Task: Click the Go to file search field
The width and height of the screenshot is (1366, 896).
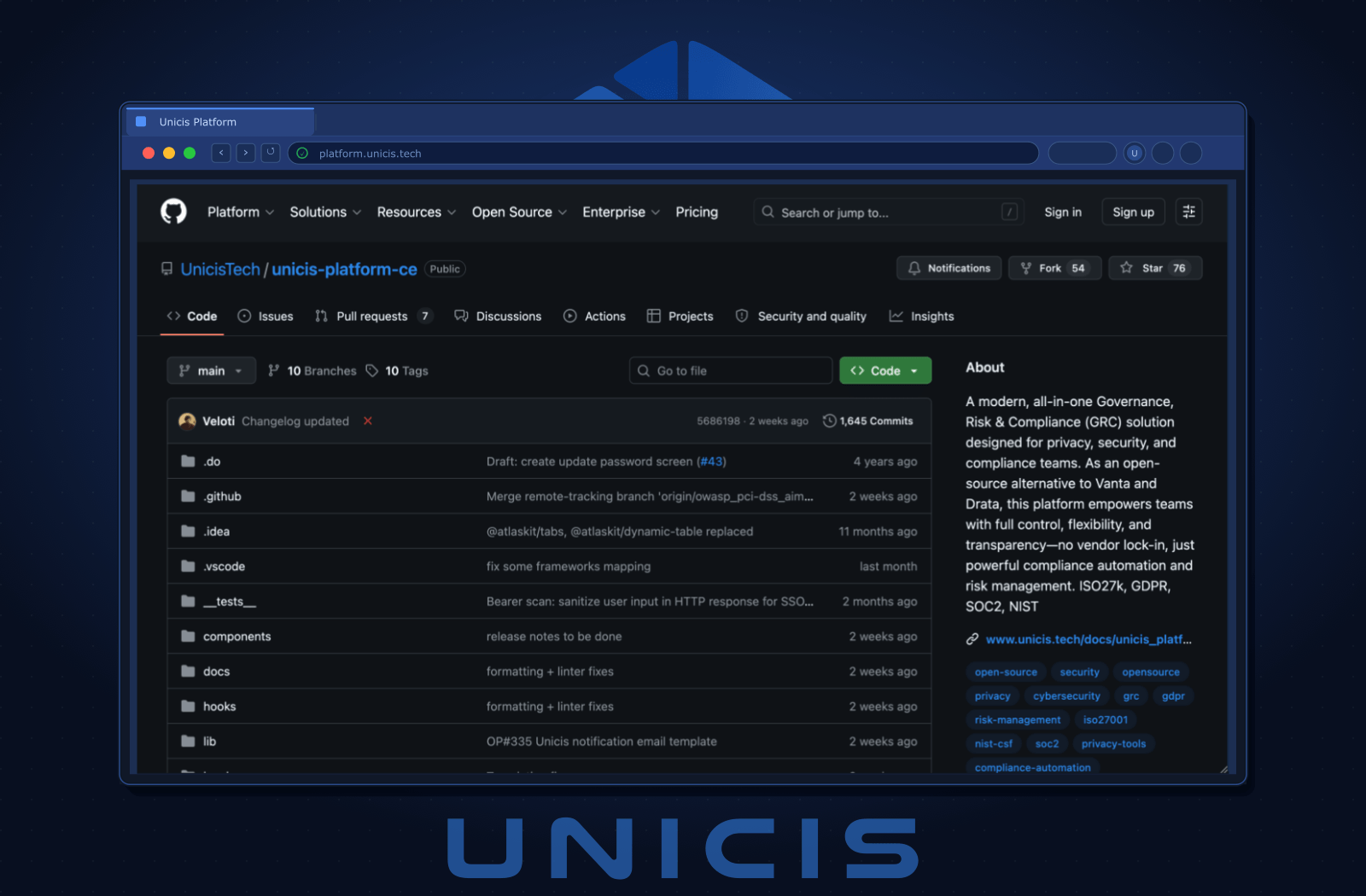Action: click(731, 370)
